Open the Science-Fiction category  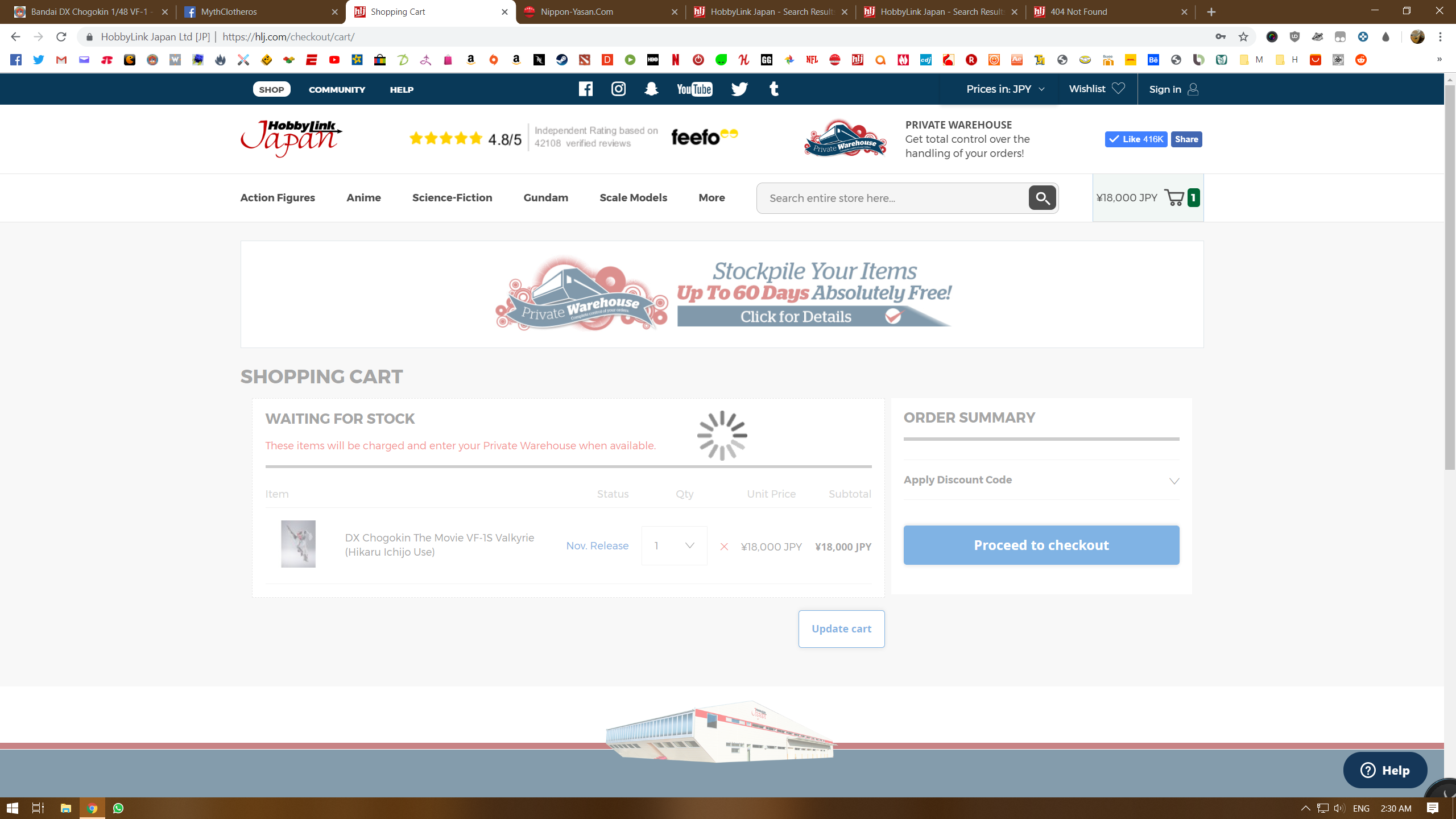(x=452, y=198)
